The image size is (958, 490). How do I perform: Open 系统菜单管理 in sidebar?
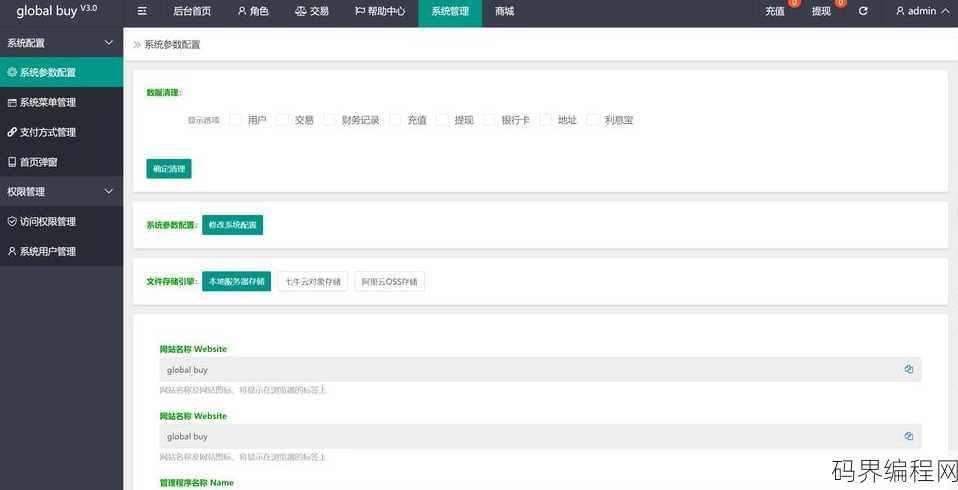click(61, 102)
